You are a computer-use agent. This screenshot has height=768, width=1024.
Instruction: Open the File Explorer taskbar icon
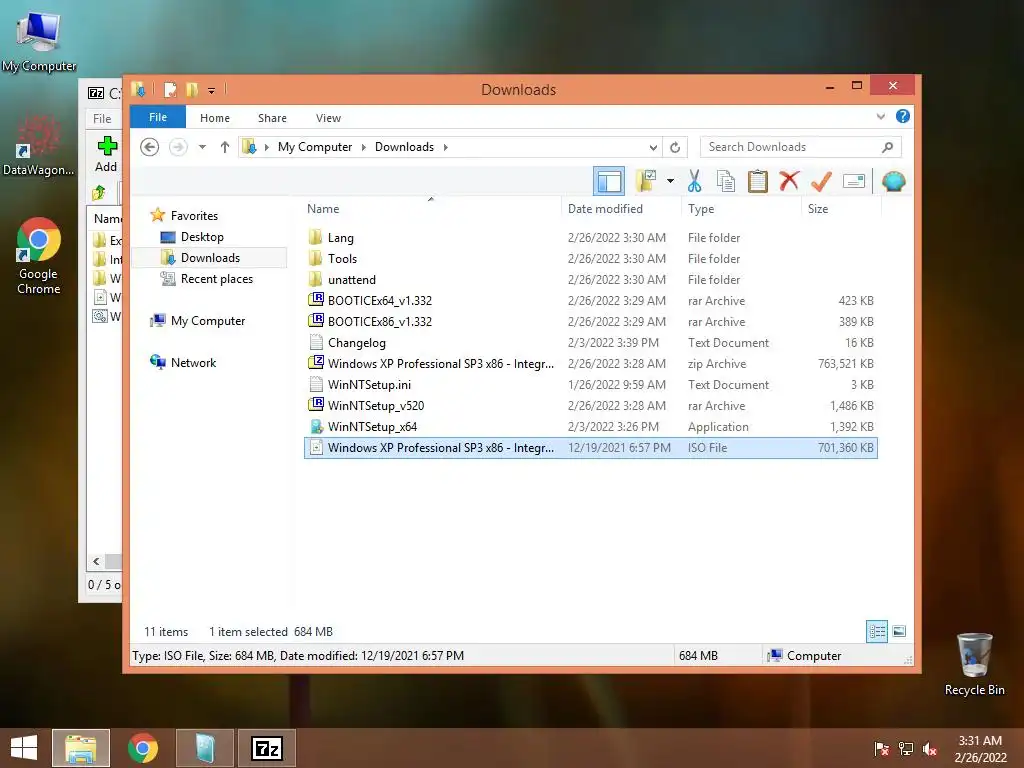[81, 748]
